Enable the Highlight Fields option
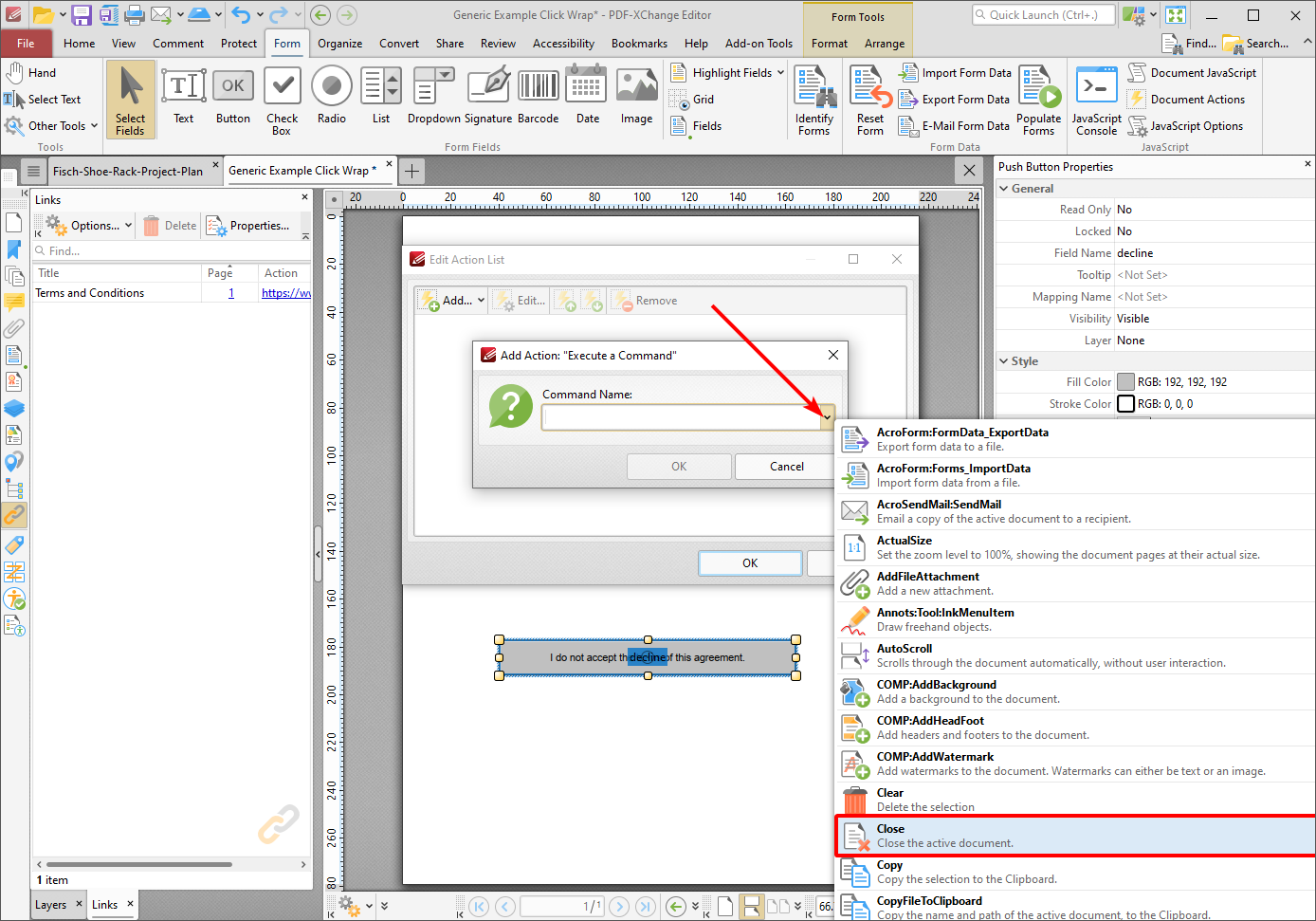 726,72
